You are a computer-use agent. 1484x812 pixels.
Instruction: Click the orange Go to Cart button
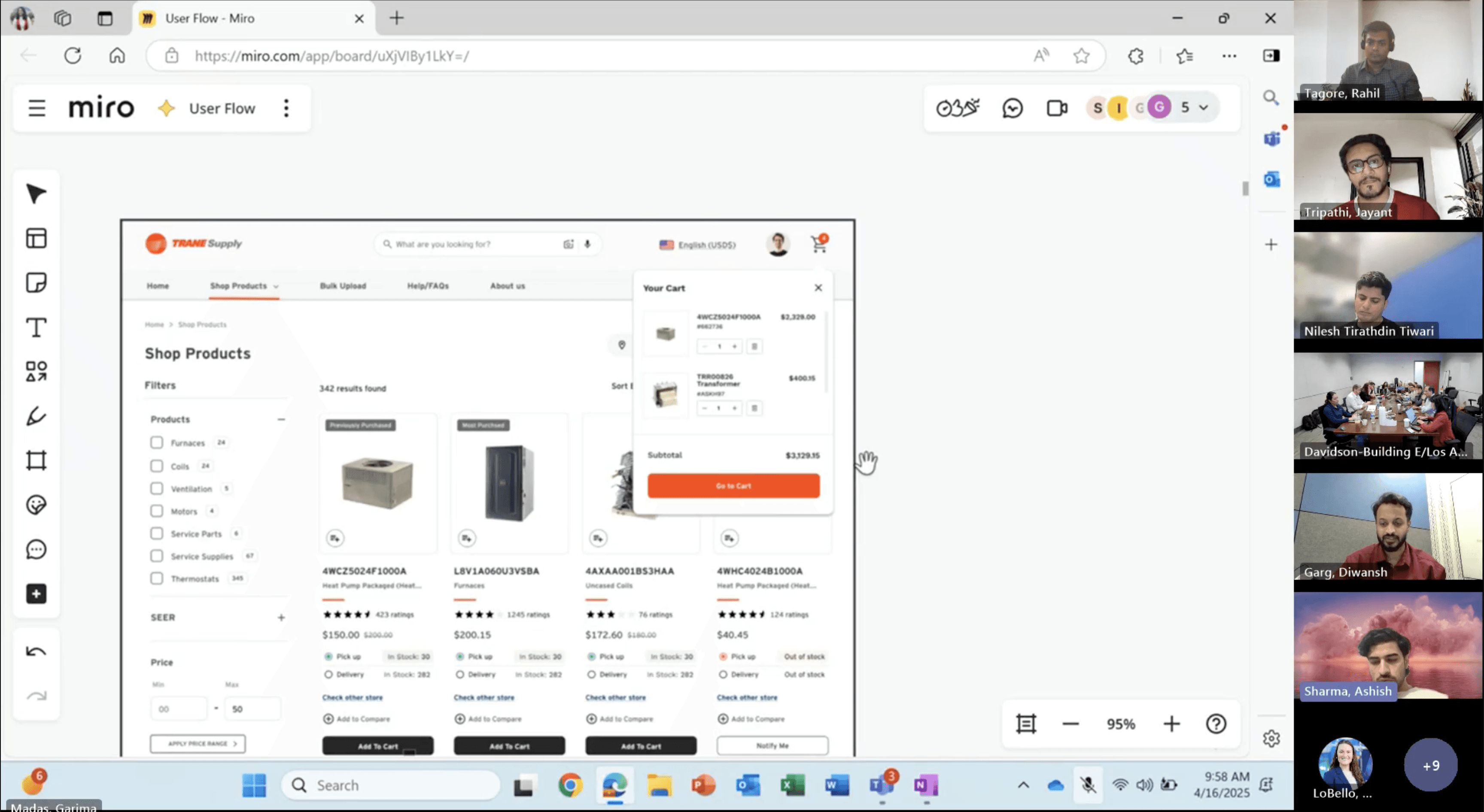(733, 485)
